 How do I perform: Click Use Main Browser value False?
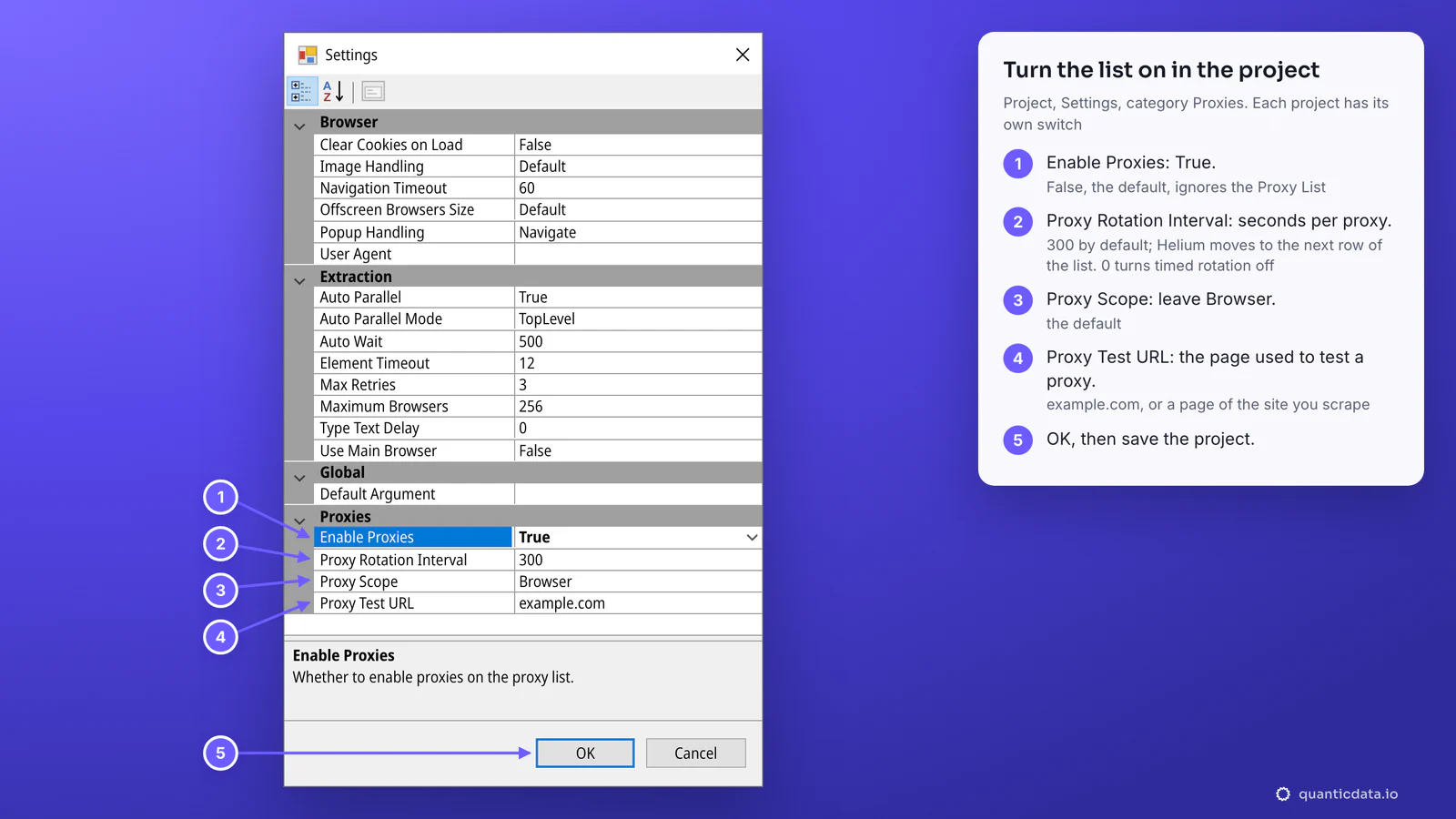point(638,450)
